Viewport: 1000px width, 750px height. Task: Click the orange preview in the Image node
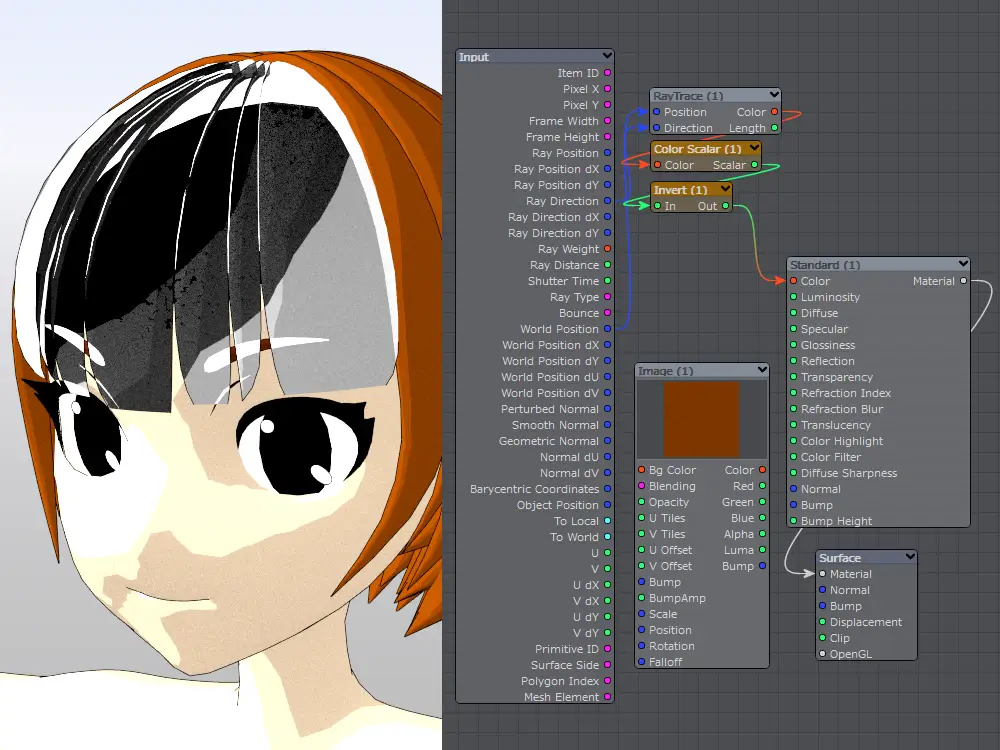[701, 419]
